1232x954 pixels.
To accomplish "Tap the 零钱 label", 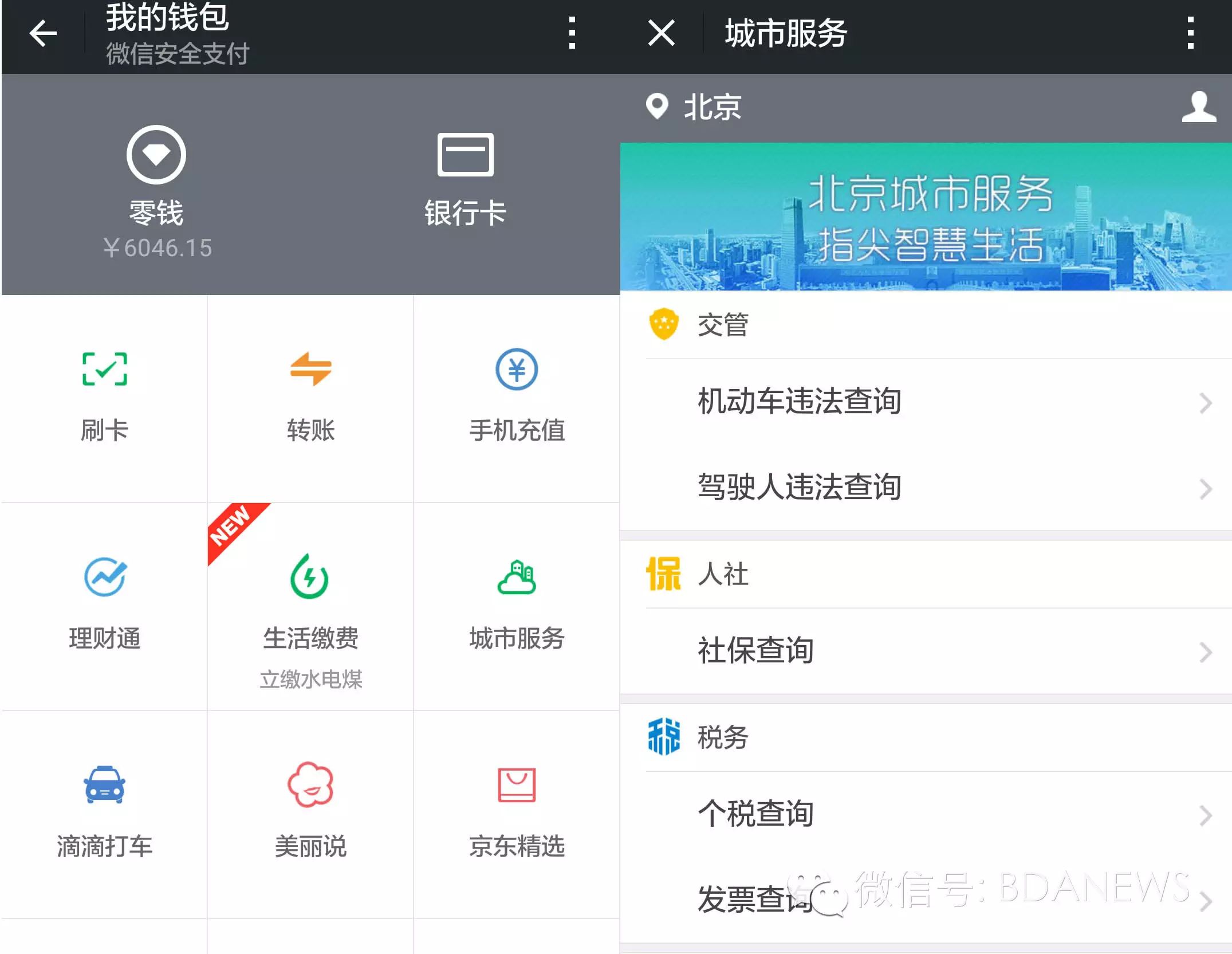I will [x=156, y=213].
